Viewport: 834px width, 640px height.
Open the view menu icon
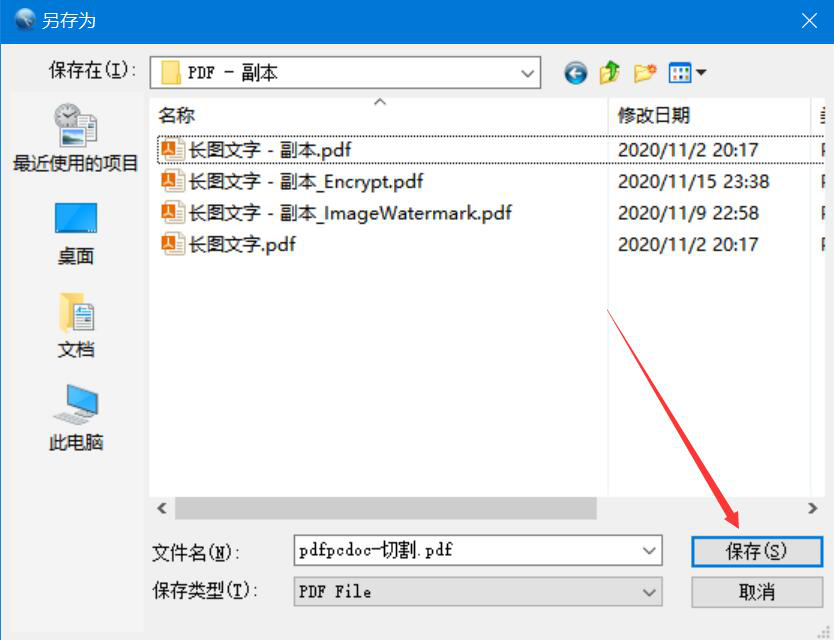[687, 72]
